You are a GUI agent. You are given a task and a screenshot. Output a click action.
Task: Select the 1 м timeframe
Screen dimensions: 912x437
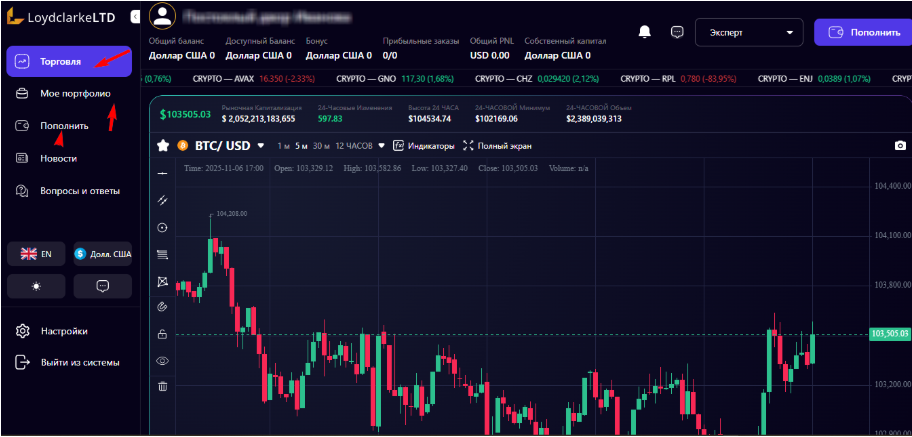pos(283,146)
